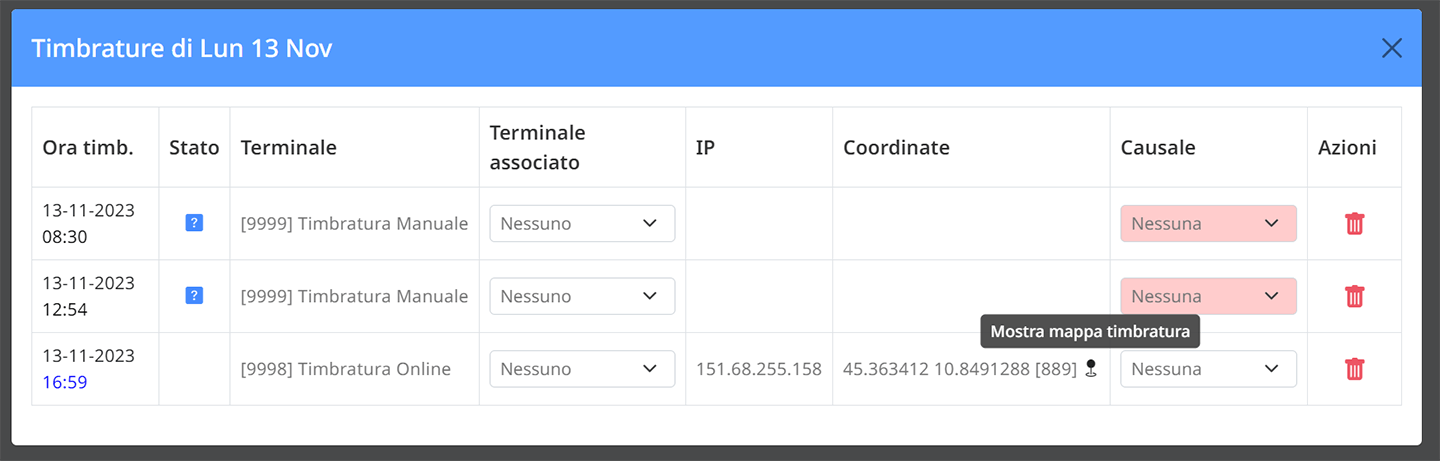Open Terminale associato dropdown for Timbratura Online row
1440x461 pixels.
coord(582,369)
